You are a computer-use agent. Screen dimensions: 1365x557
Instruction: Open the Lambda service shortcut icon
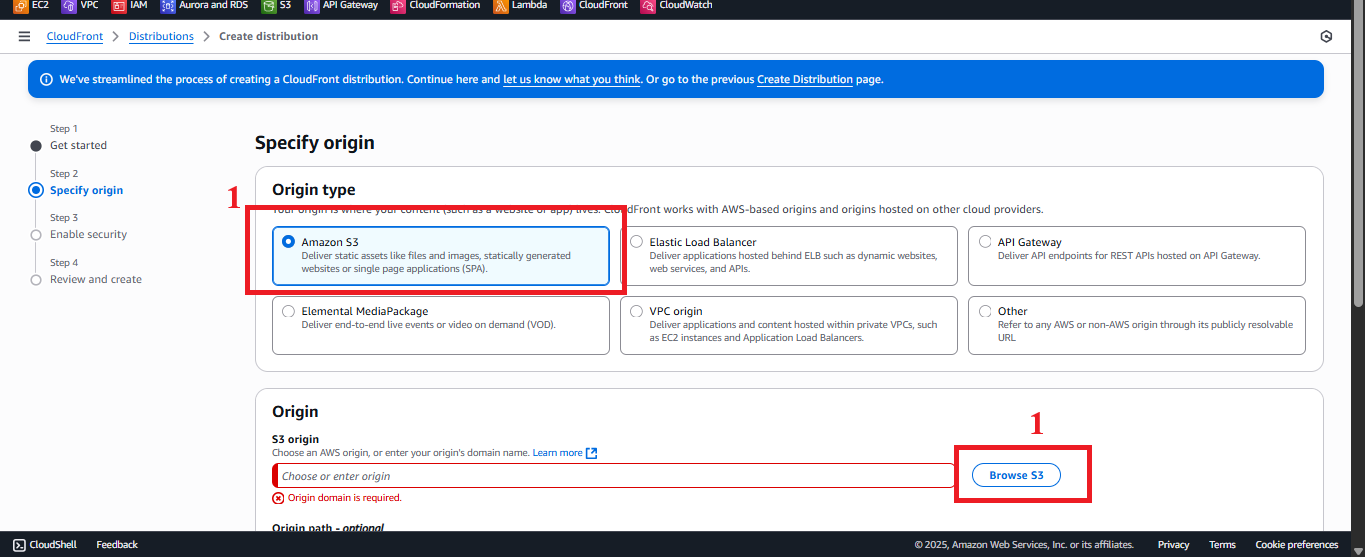[501, 6]
